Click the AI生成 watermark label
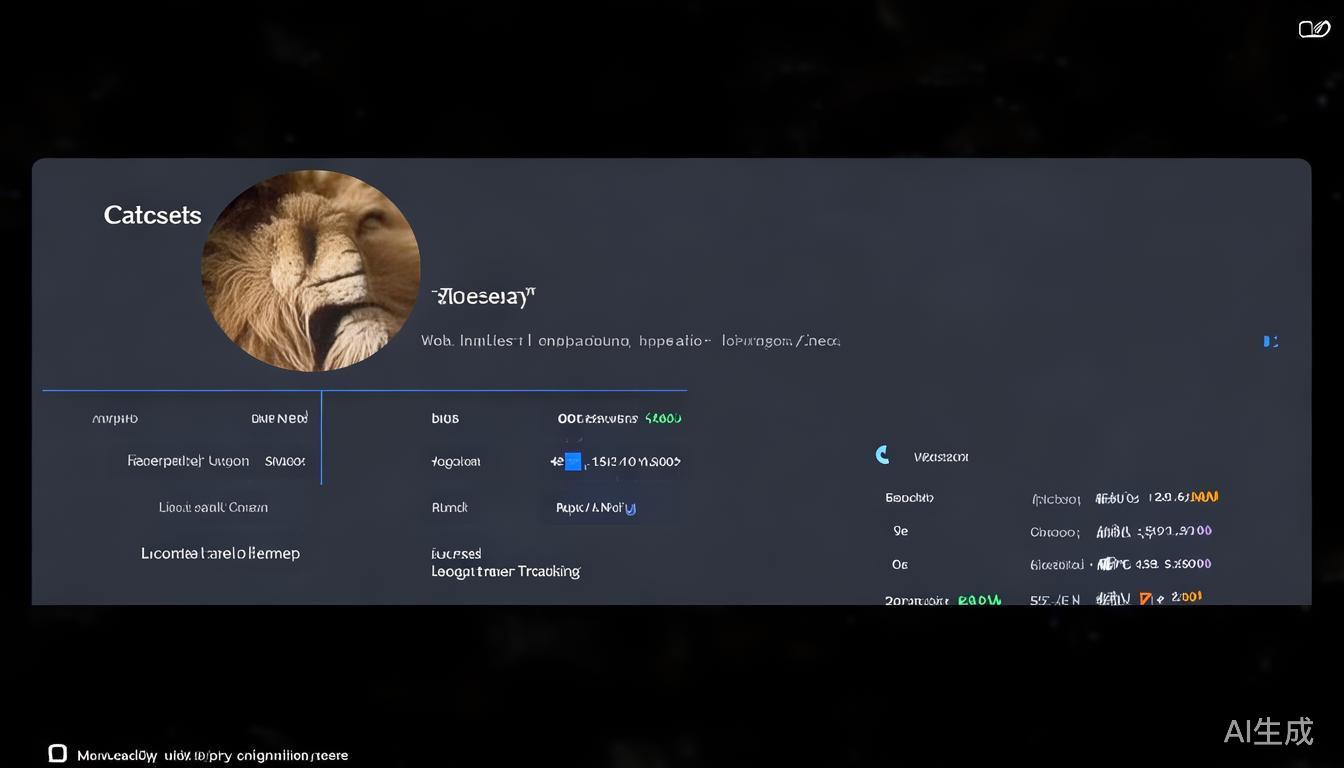The width and height of the screenshot is (1344, 768). 1268,731
